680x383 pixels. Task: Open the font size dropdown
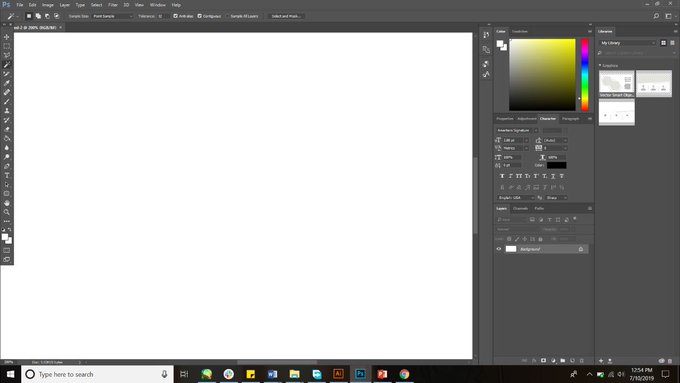(x=526, y=141)
